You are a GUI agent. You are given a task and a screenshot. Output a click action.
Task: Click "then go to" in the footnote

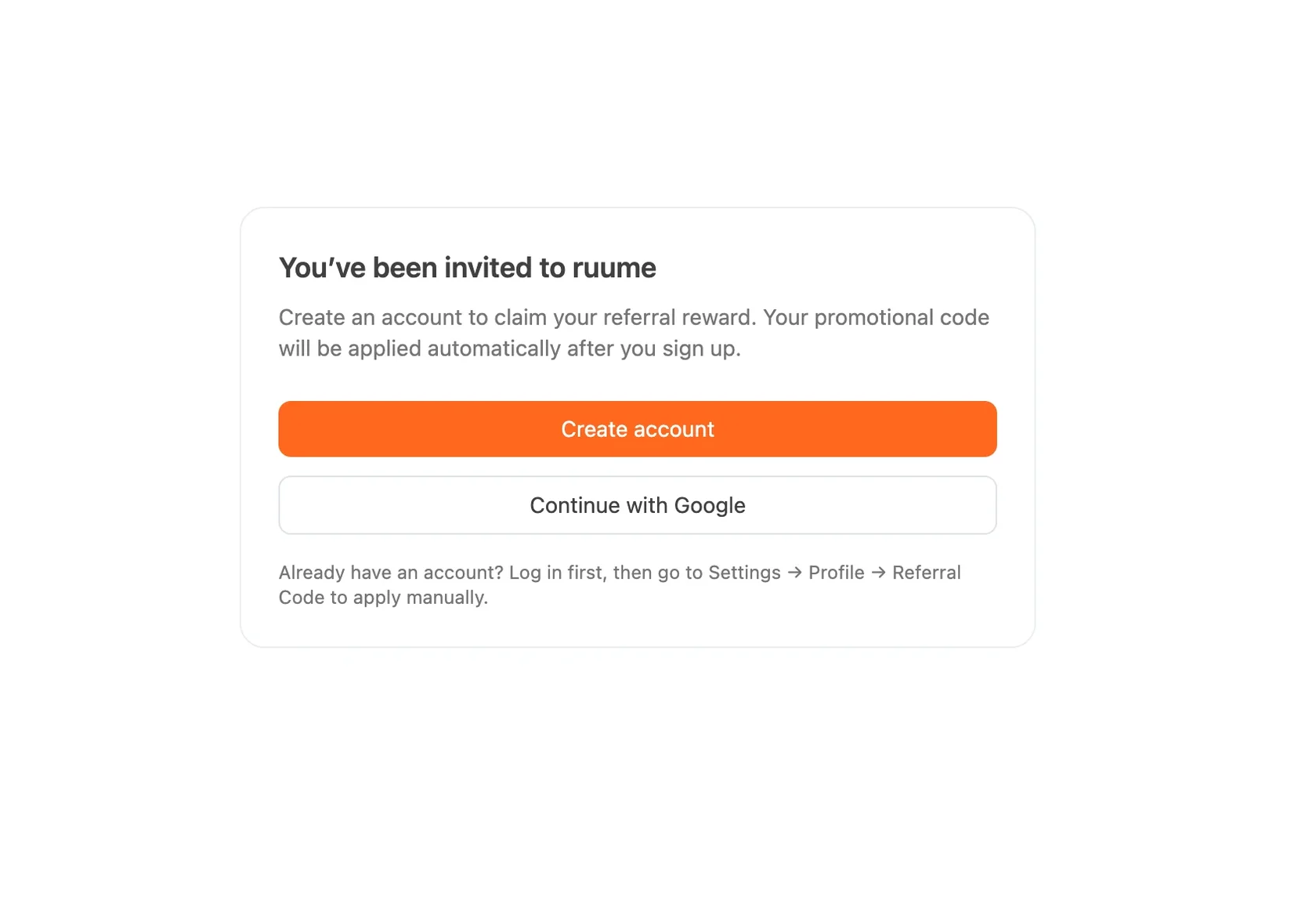(657, 573)
